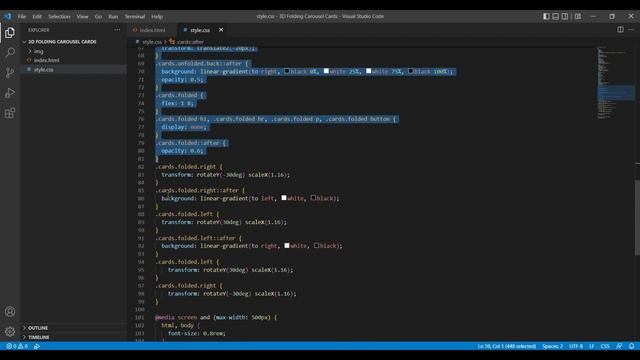
Task: Click the VS Code logo icon
Action: pos(8,16)
